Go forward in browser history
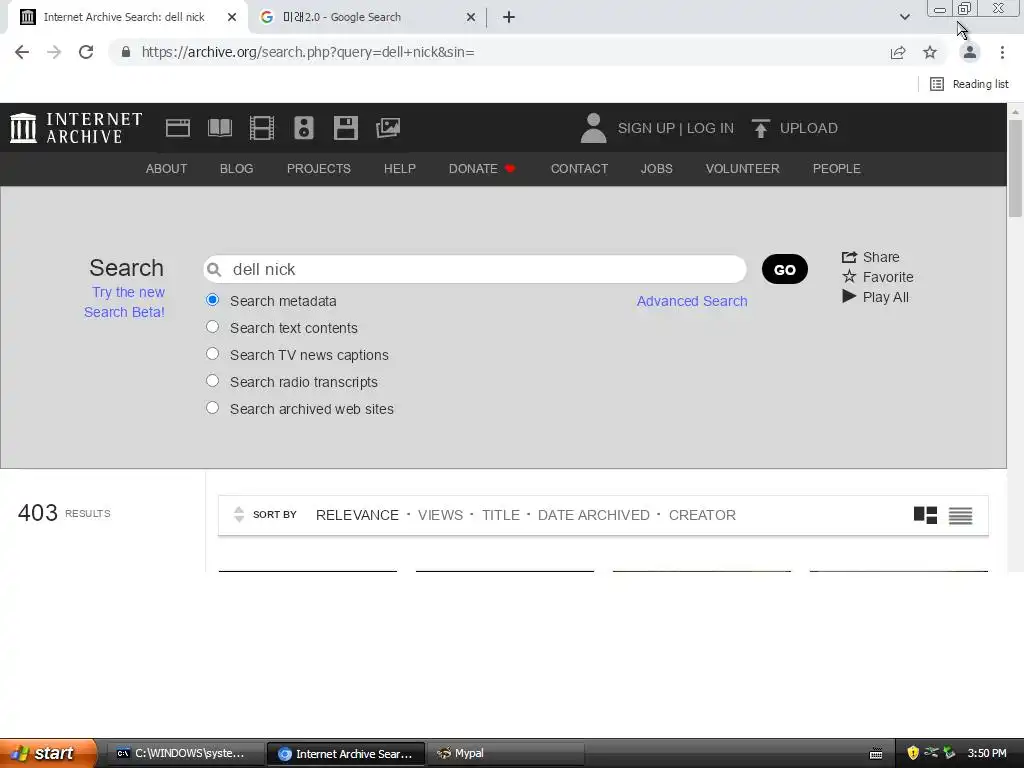This screenshot has height=768, width=1024. coord(54,52)
